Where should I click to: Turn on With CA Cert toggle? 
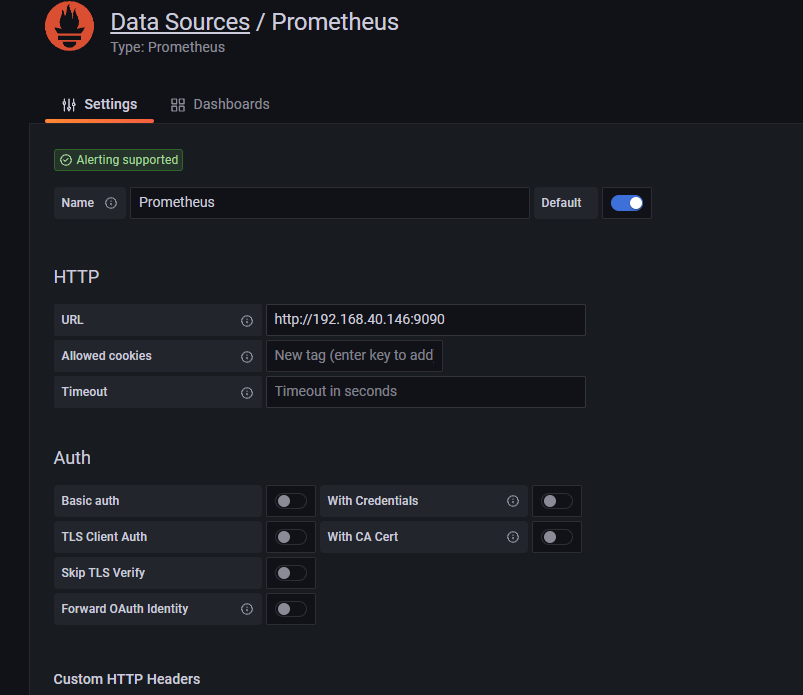click(x=557, y=537)
